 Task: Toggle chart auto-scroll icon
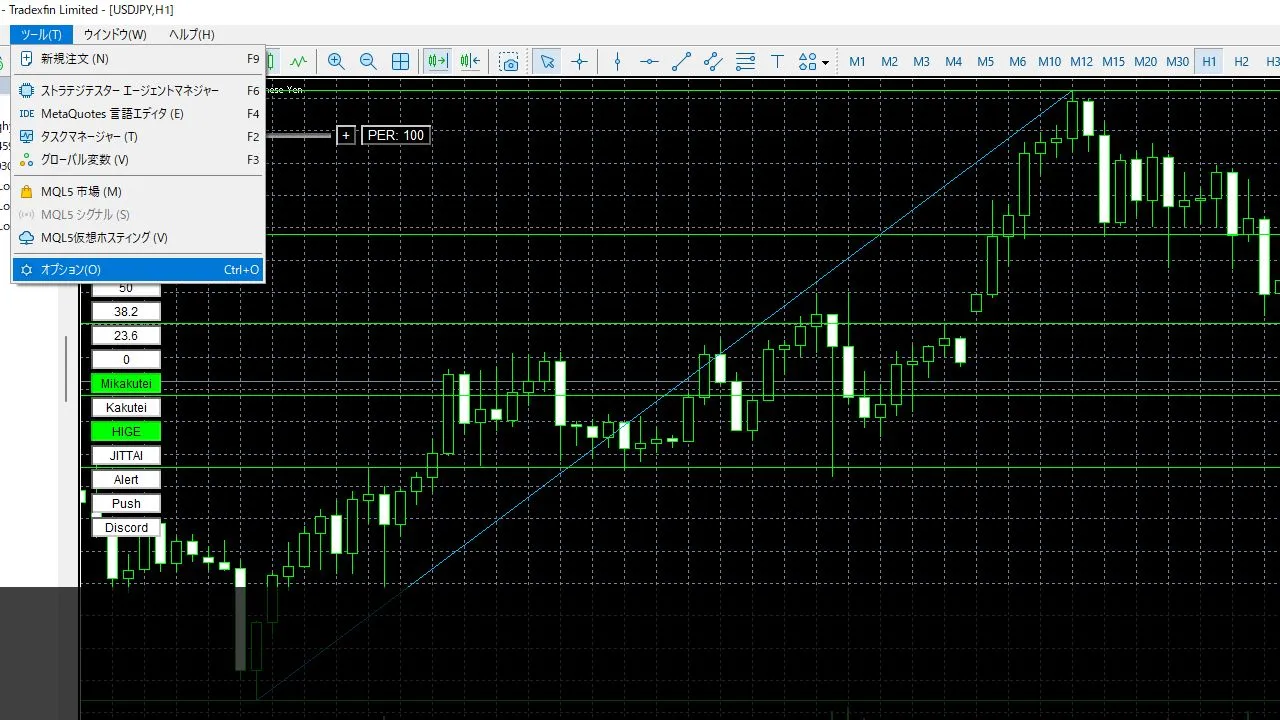pyautogui.click(x=437, y=61)
